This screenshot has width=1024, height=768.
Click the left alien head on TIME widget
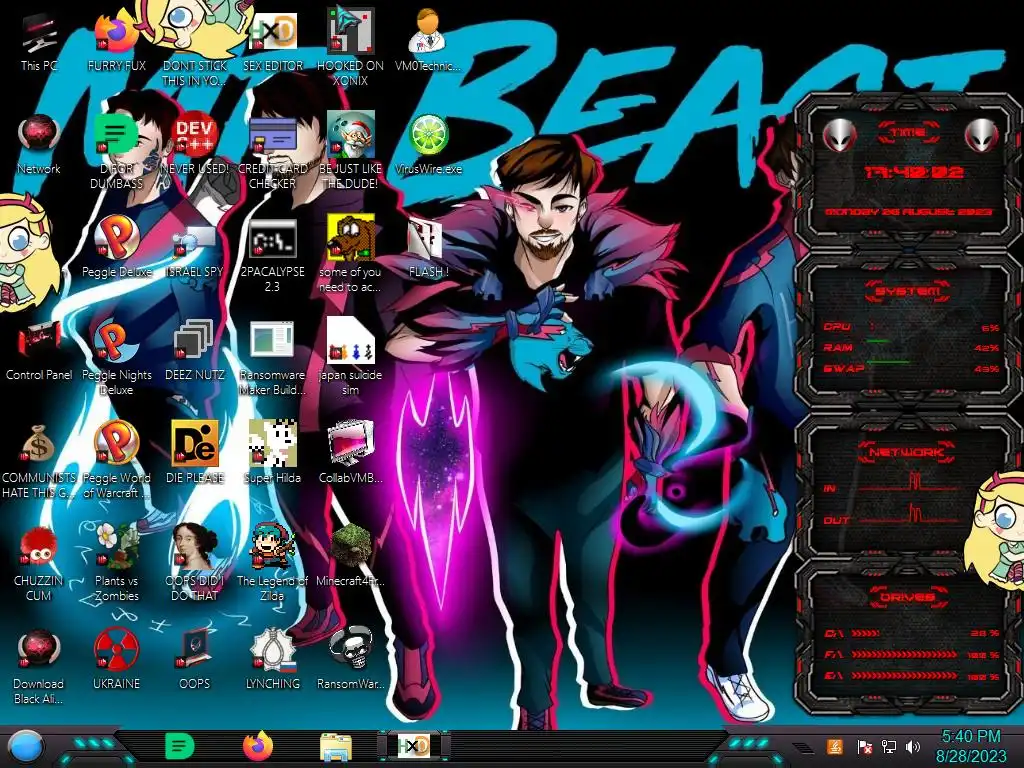pos(839,135)
